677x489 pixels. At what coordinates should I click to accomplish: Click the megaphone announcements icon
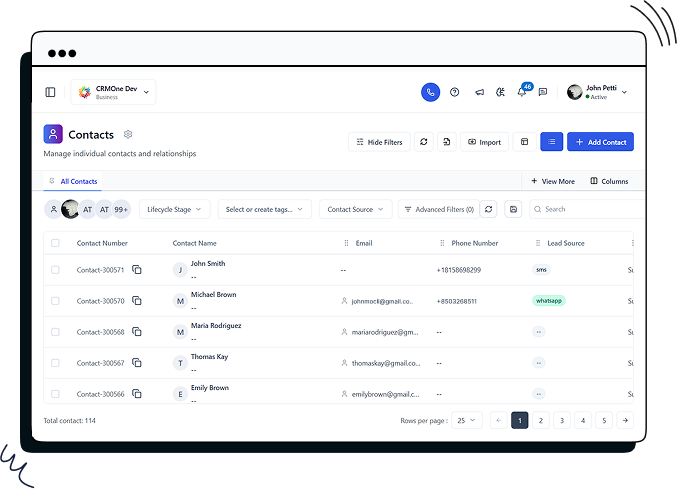click(x=479, y=92)
